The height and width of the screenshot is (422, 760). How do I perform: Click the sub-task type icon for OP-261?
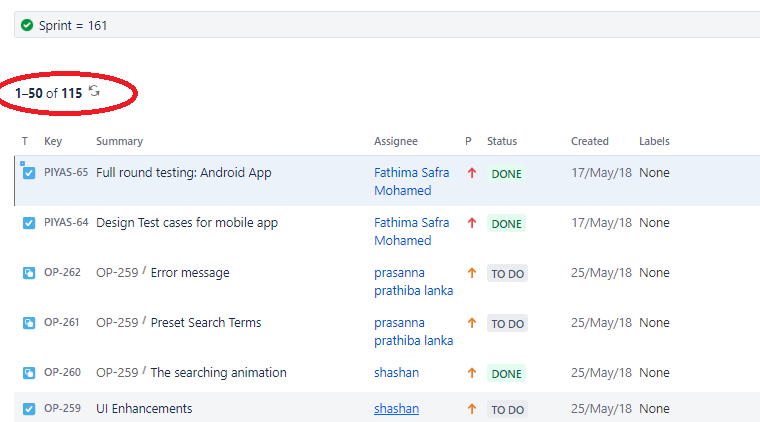click(x=29, y=323)
